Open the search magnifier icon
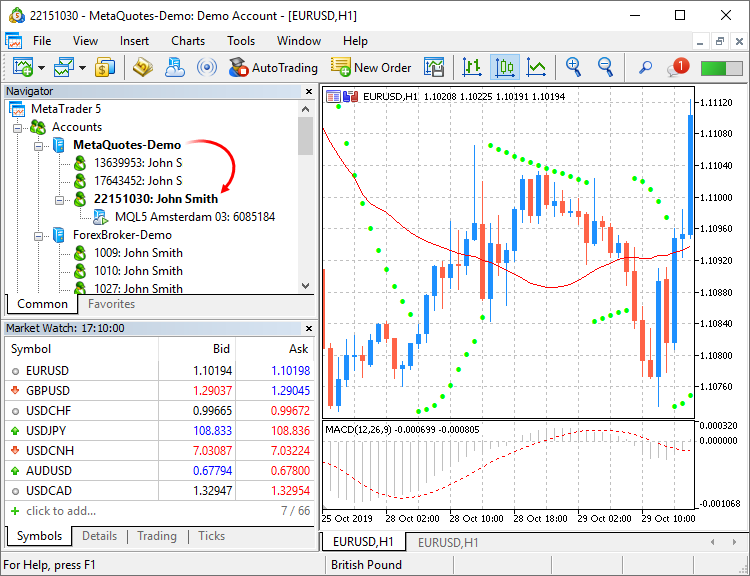The image size is (750, 576). coord(645,68)
